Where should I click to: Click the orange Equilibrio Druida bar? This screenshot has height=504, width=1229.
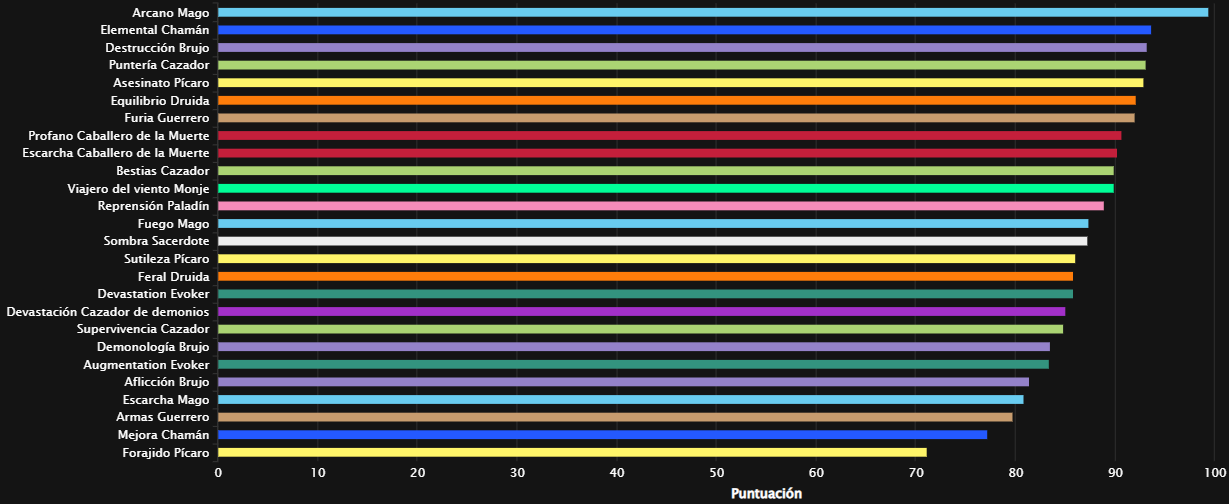tap(676, 100)
